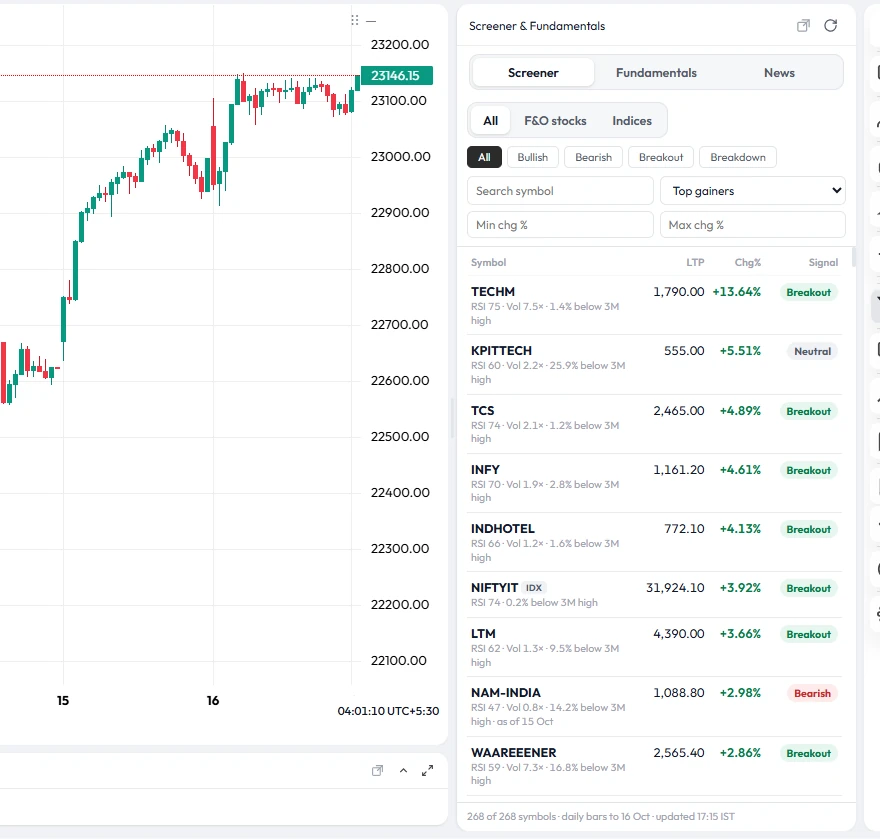
Task: Open the Fundamentals tab
Action: pyautogui.click(x=656, y=73)
